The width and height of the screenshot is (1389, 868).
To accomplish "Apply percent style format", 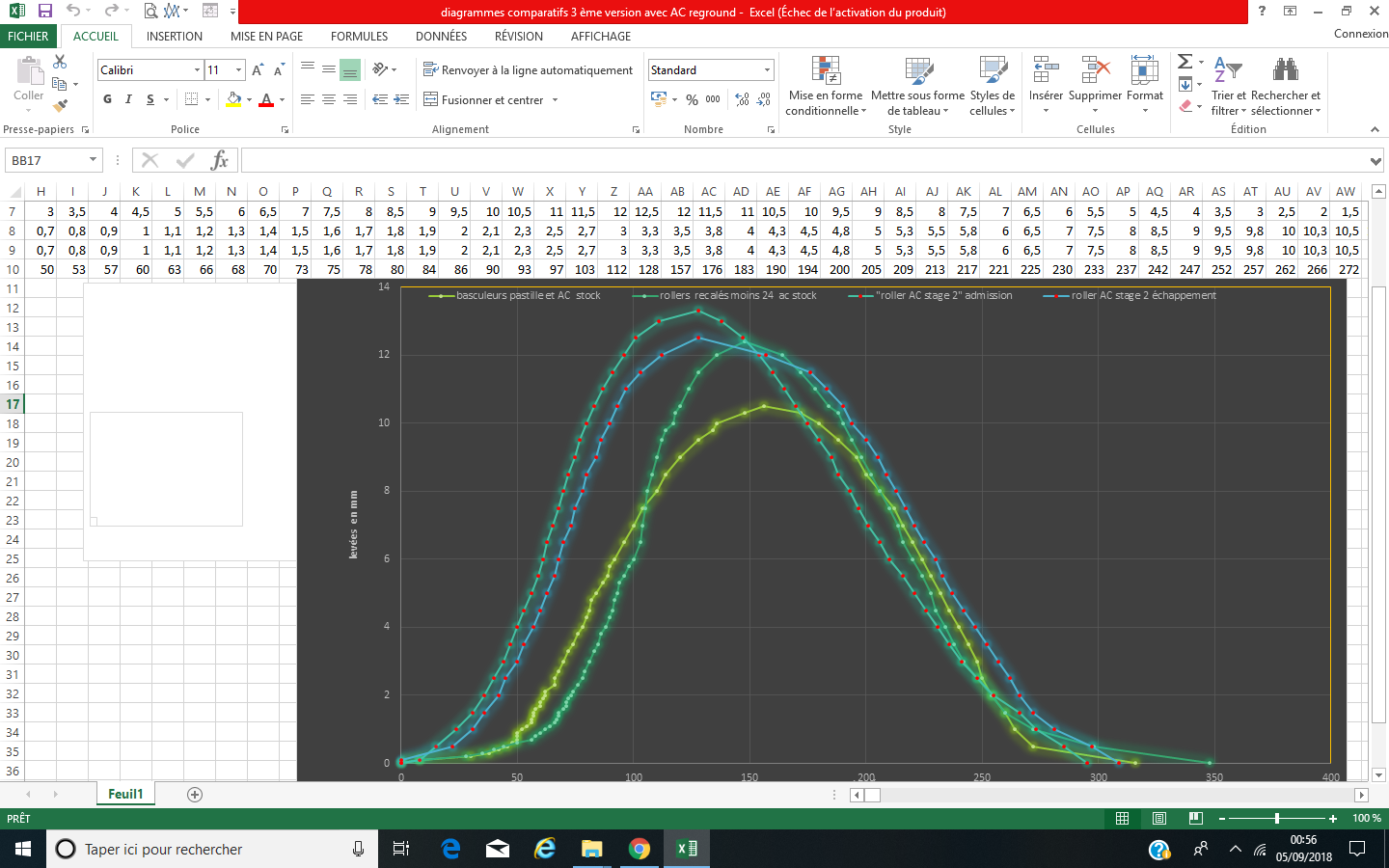I will (692, 99).
